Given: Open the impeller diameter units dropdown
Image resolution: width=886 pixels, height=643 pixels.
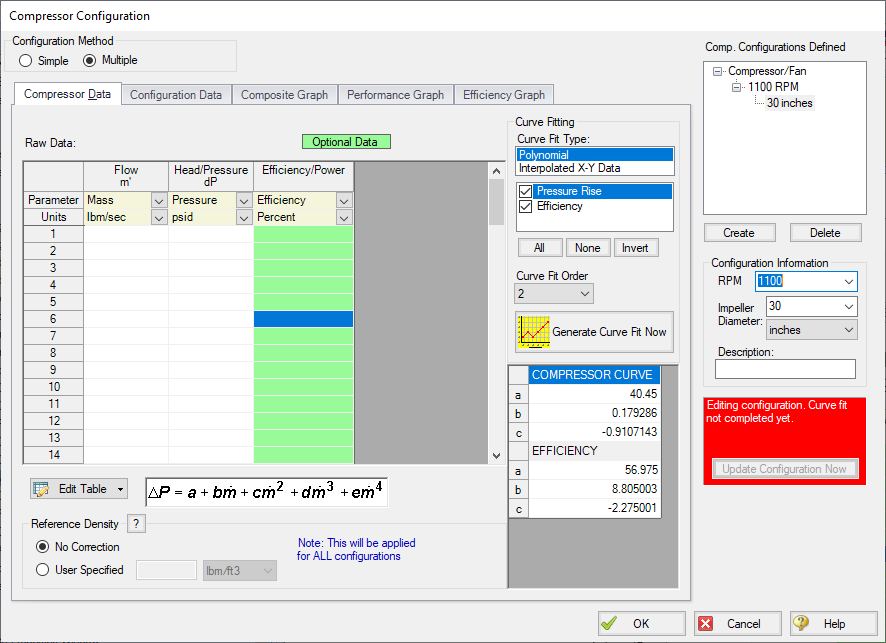Looking at the screenshot, I should [848, 330].
